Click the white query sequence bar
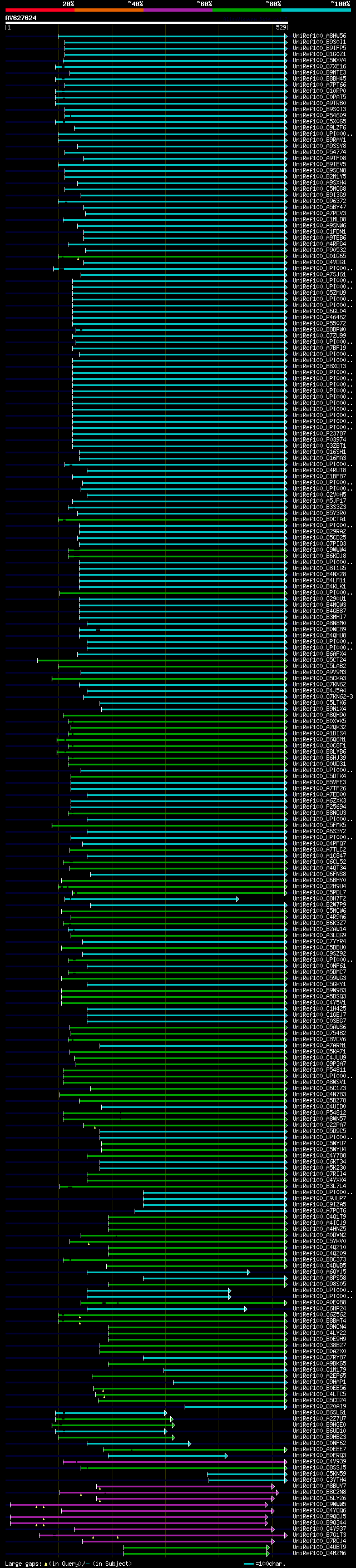 click(x=147, y=22)
